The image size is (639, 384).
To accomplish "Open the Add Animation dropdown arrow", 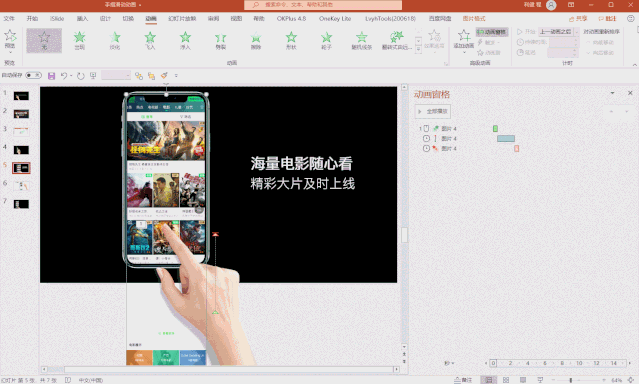I will pos(464,52).
